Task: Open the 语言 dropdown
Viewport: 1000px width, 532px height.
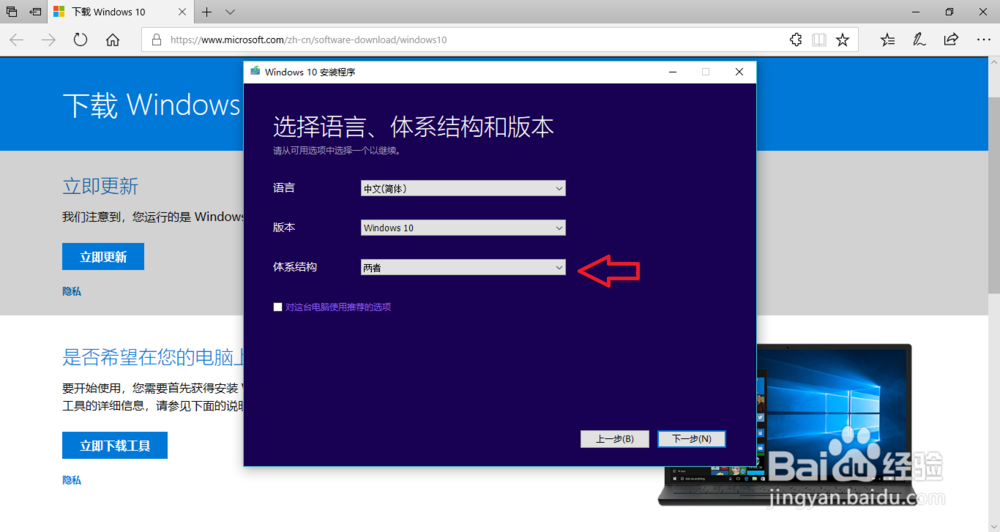Action: (463, 188)
